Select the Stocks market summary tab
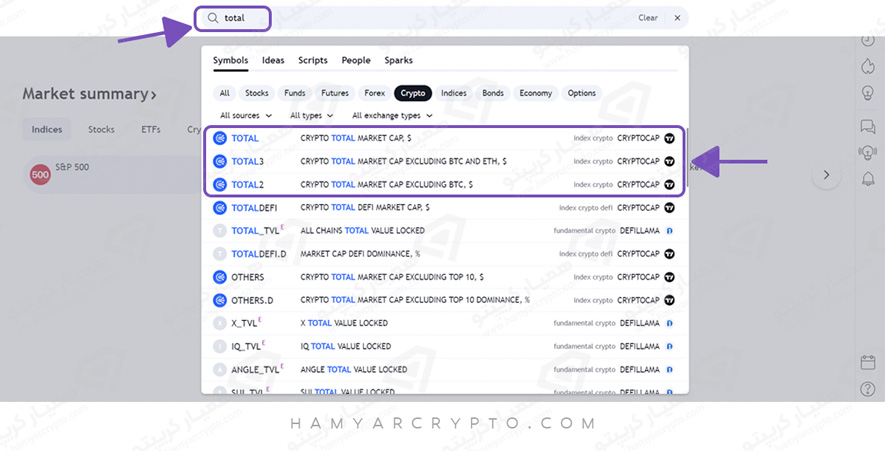This screenshot has width=885, height=451. 101,130
